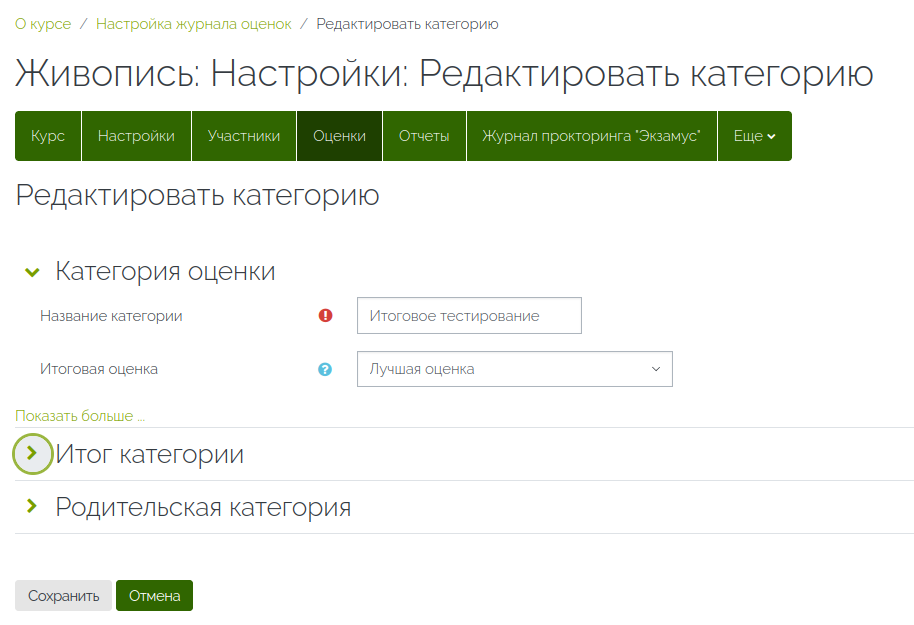914x625 pixels.
Task: Click the red required-field icon beside Название категории
Action: point(325,315)
